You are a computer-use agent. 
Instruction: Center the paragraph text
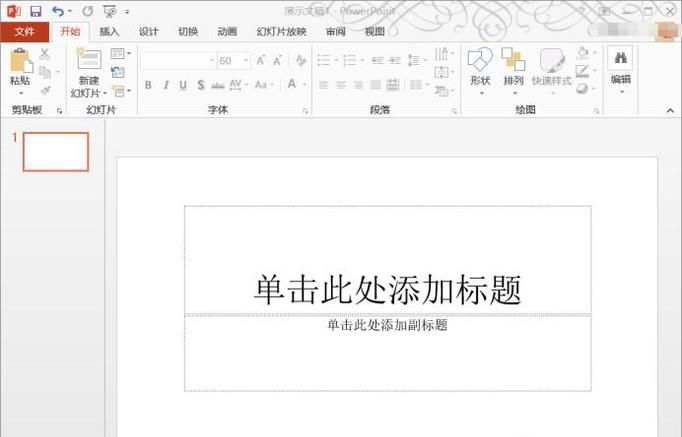(x=341, y=85)
